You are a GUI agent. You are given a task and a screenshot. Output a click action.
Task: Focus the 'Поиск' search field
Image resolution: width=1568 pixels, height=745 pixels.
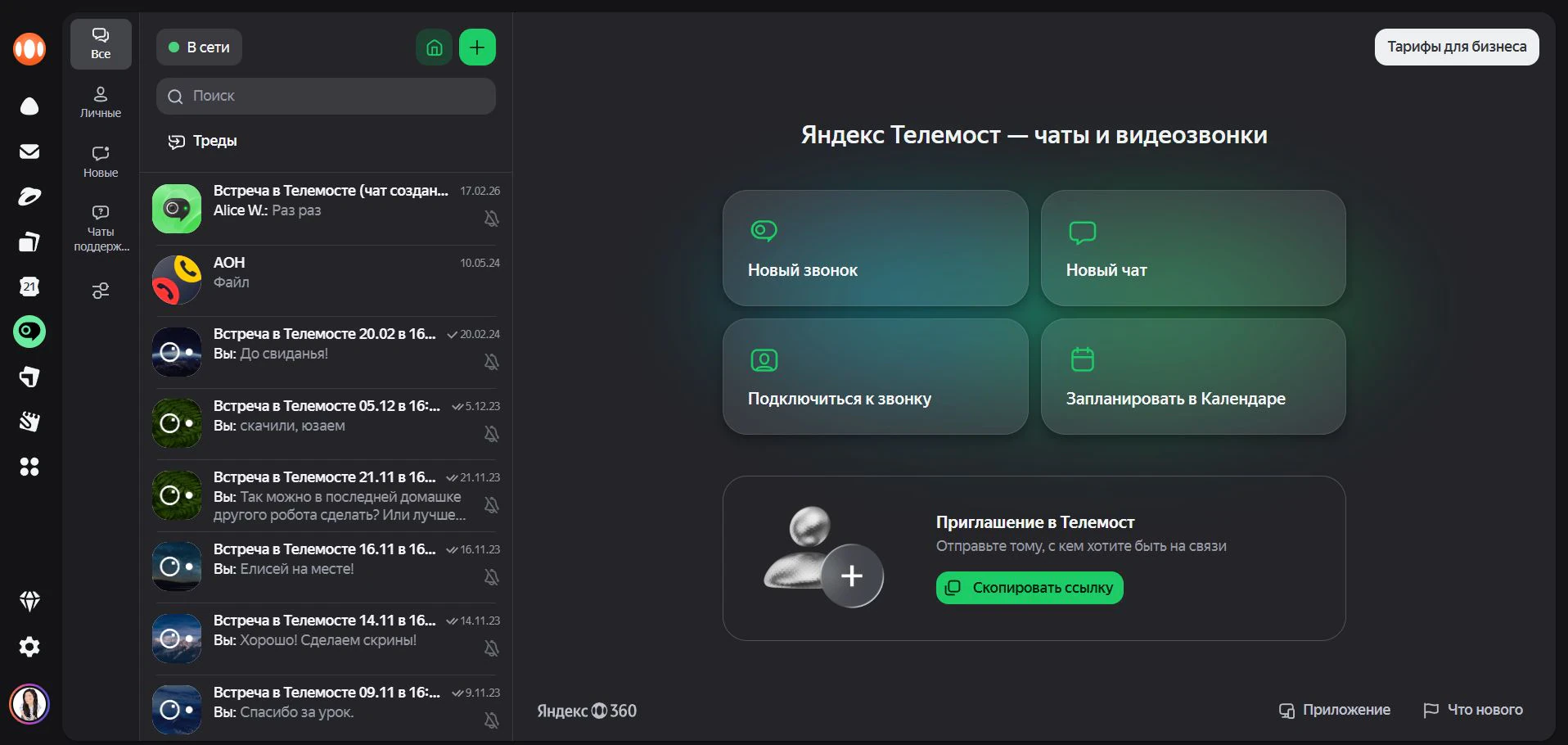point(326,96)
